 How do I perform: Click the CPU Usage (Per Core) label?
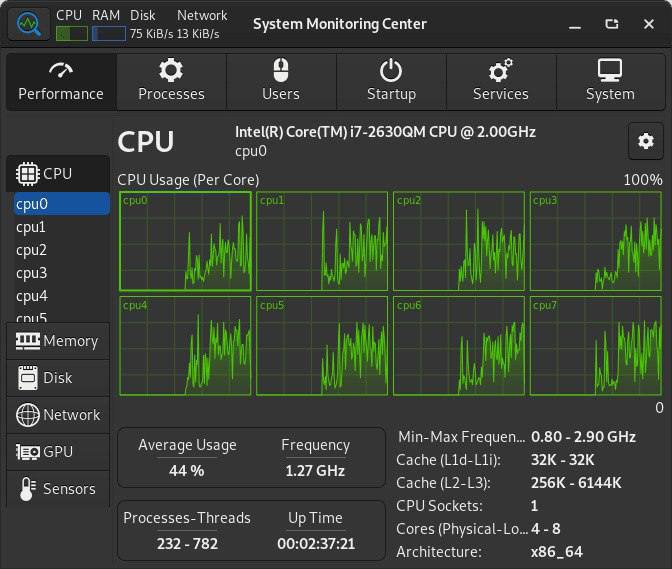point(188,180)
